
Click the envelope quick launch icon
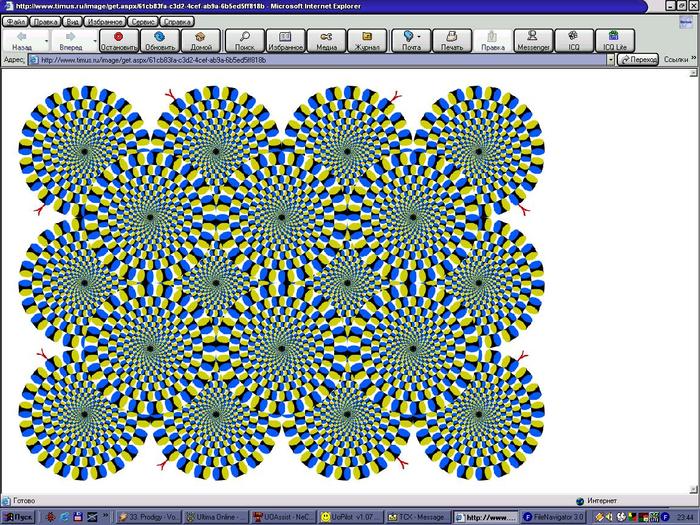(x=92, y=517)
